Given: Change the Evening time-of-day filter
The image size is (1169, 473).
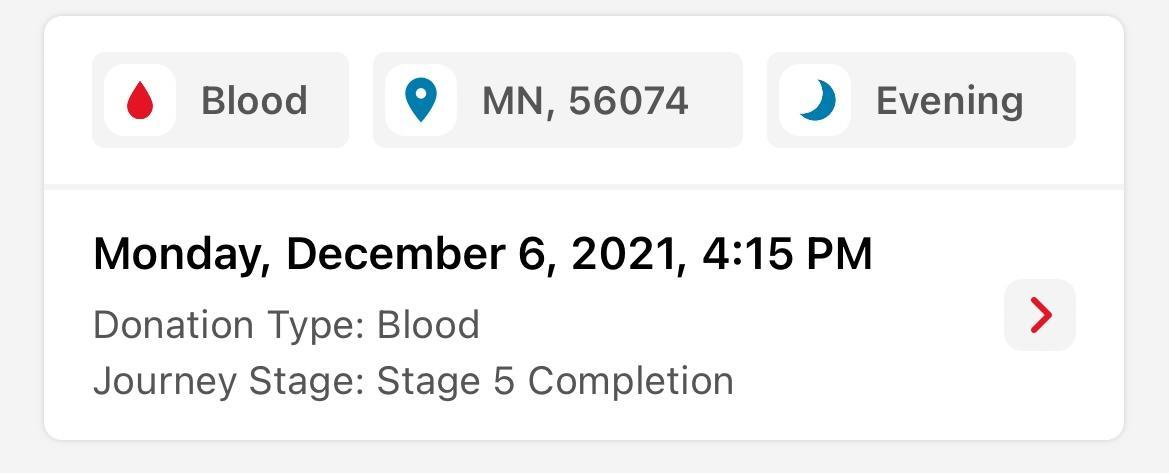Looking at the screenshot, I should (920, 101).
